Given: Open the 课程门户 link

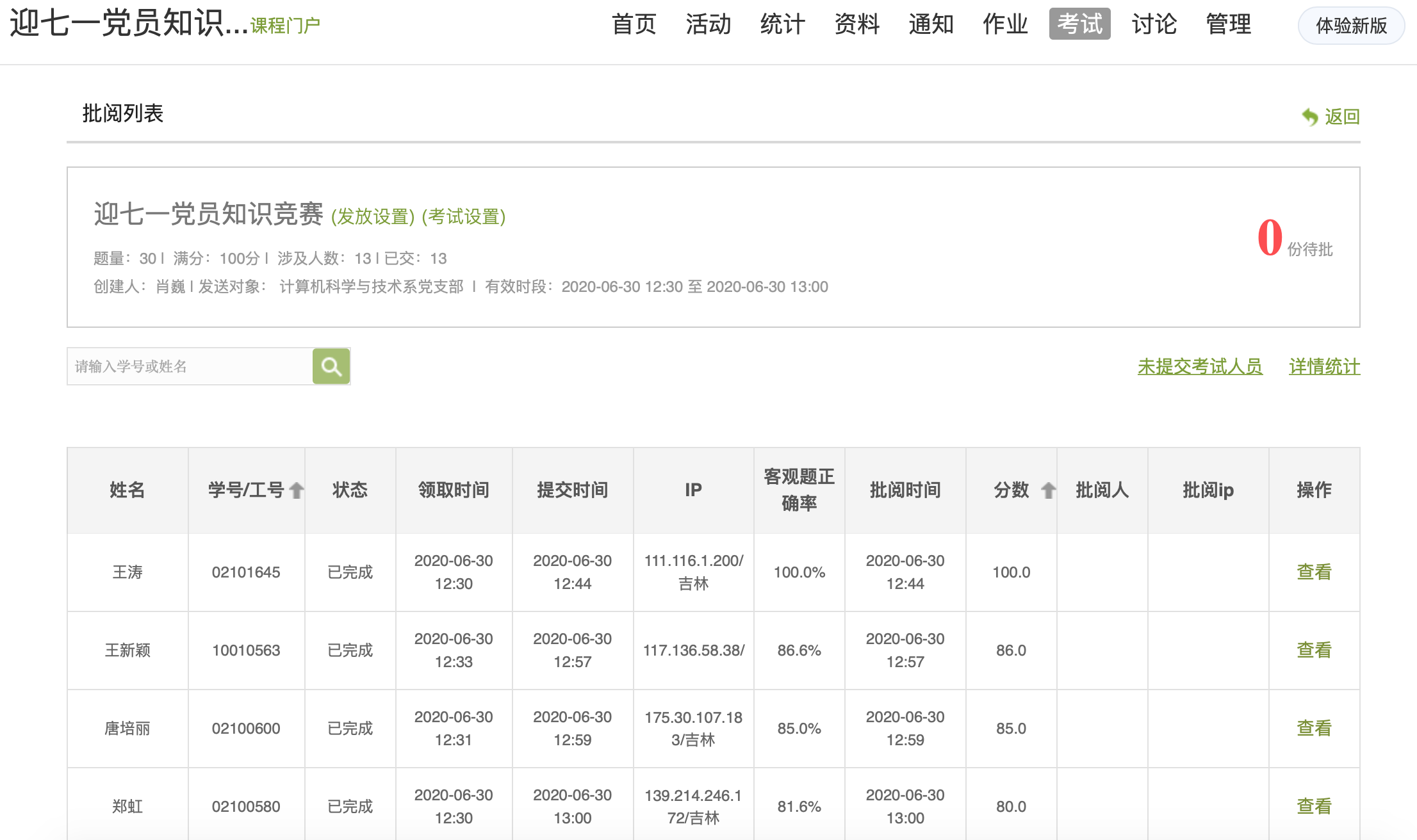Looking at the screenshot, I should [285, 26].
